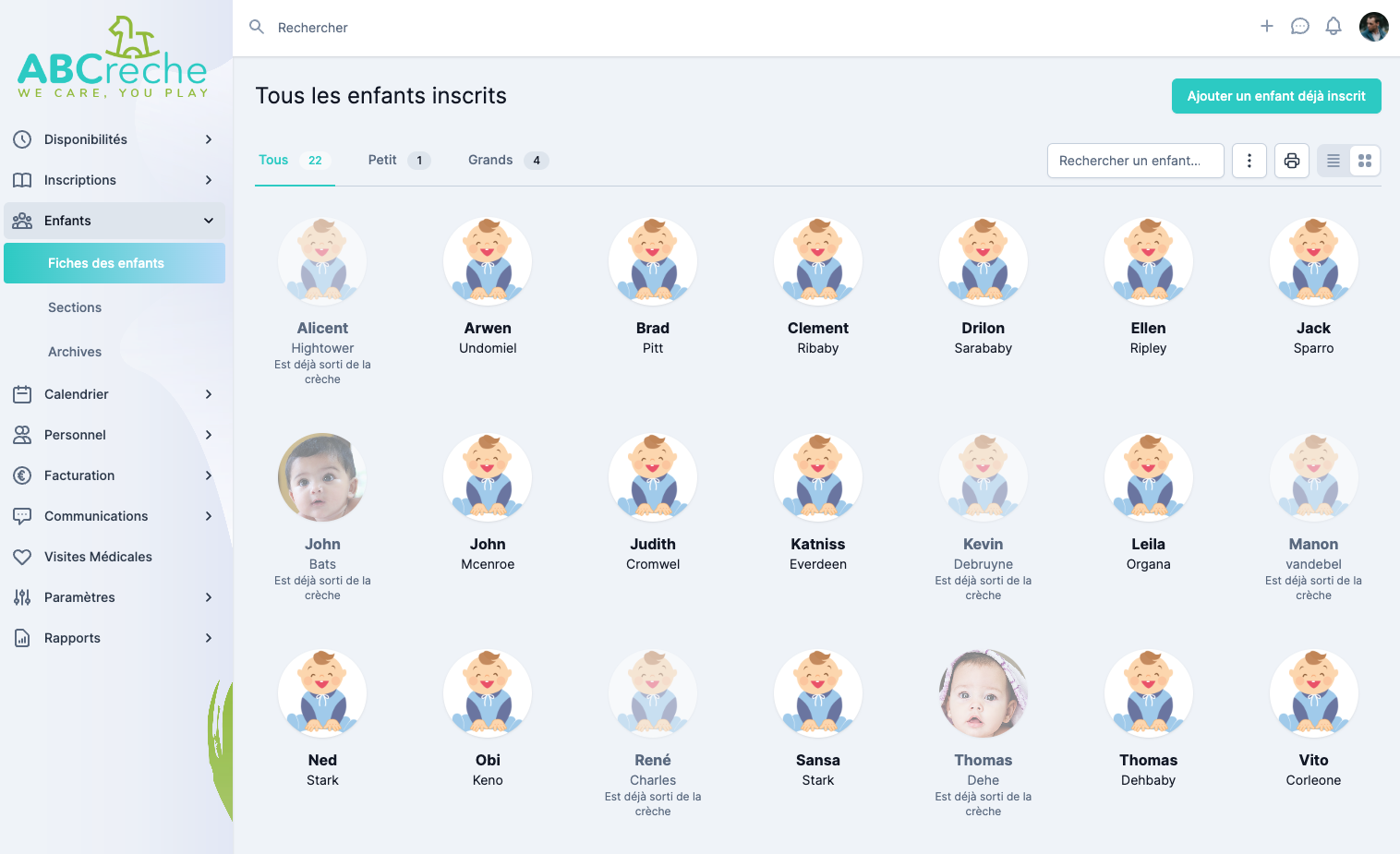The image size is (1400, 854).
Task: Open the three-dot more options menu
Action: coord(1249,161)
